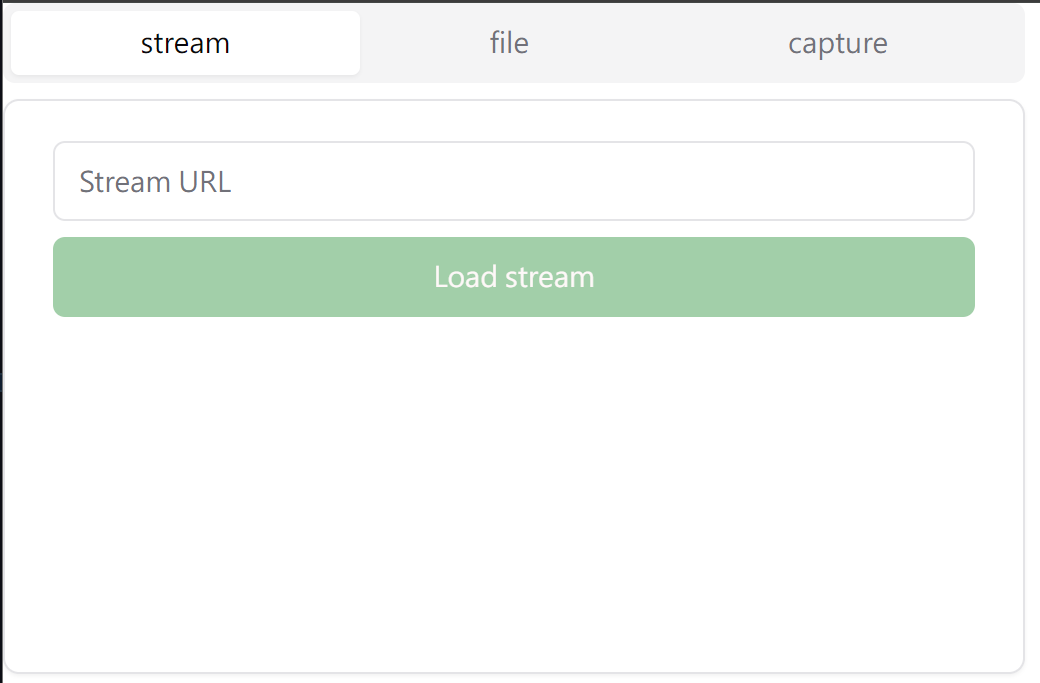Show the capture source options
This screenshot has width=1040, height=683.
[x=837, y=44]
